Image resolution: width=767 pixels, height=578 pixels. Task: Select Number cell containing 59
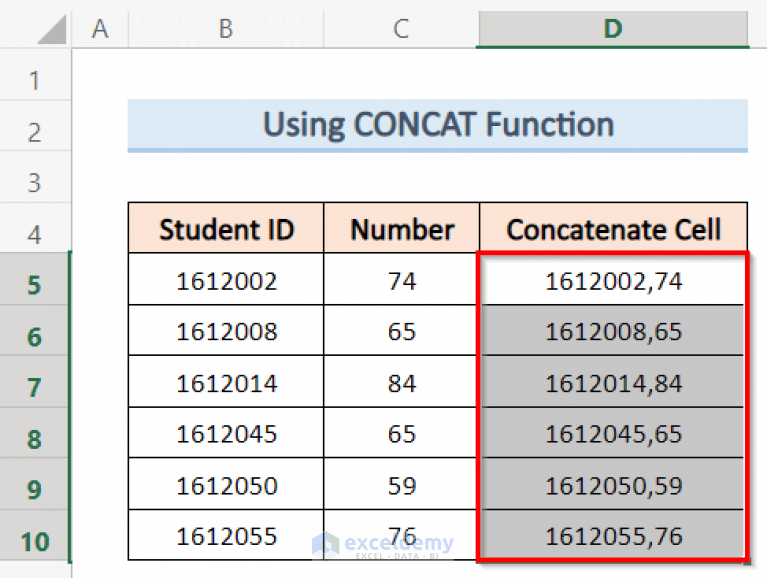[402, 485]
